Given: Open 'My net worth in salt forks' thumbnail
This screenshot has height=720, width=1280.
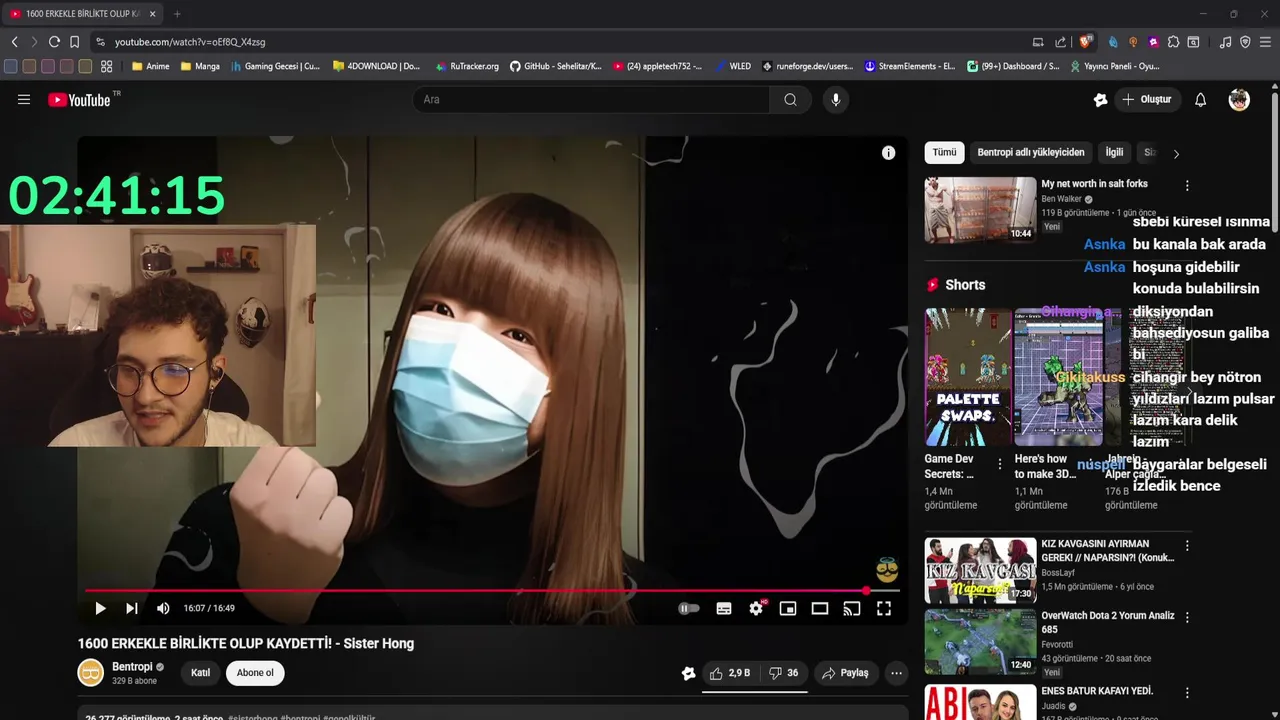Looking at the screenshot, I should [980, 210].
